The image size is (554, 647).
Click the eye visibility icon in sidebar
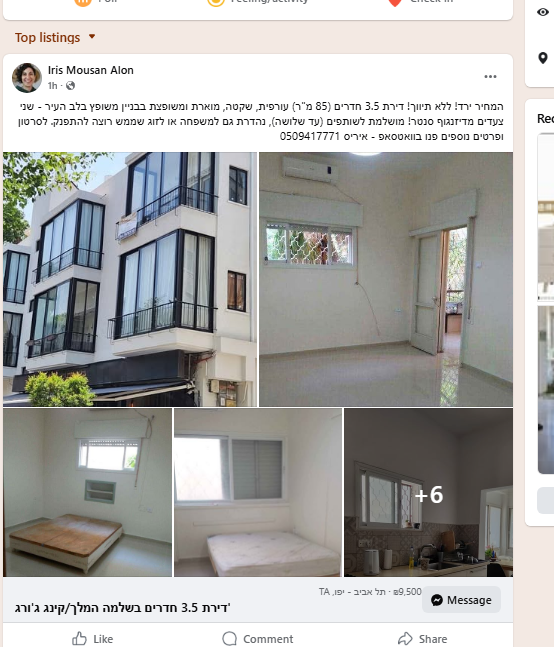coord(543,12)
